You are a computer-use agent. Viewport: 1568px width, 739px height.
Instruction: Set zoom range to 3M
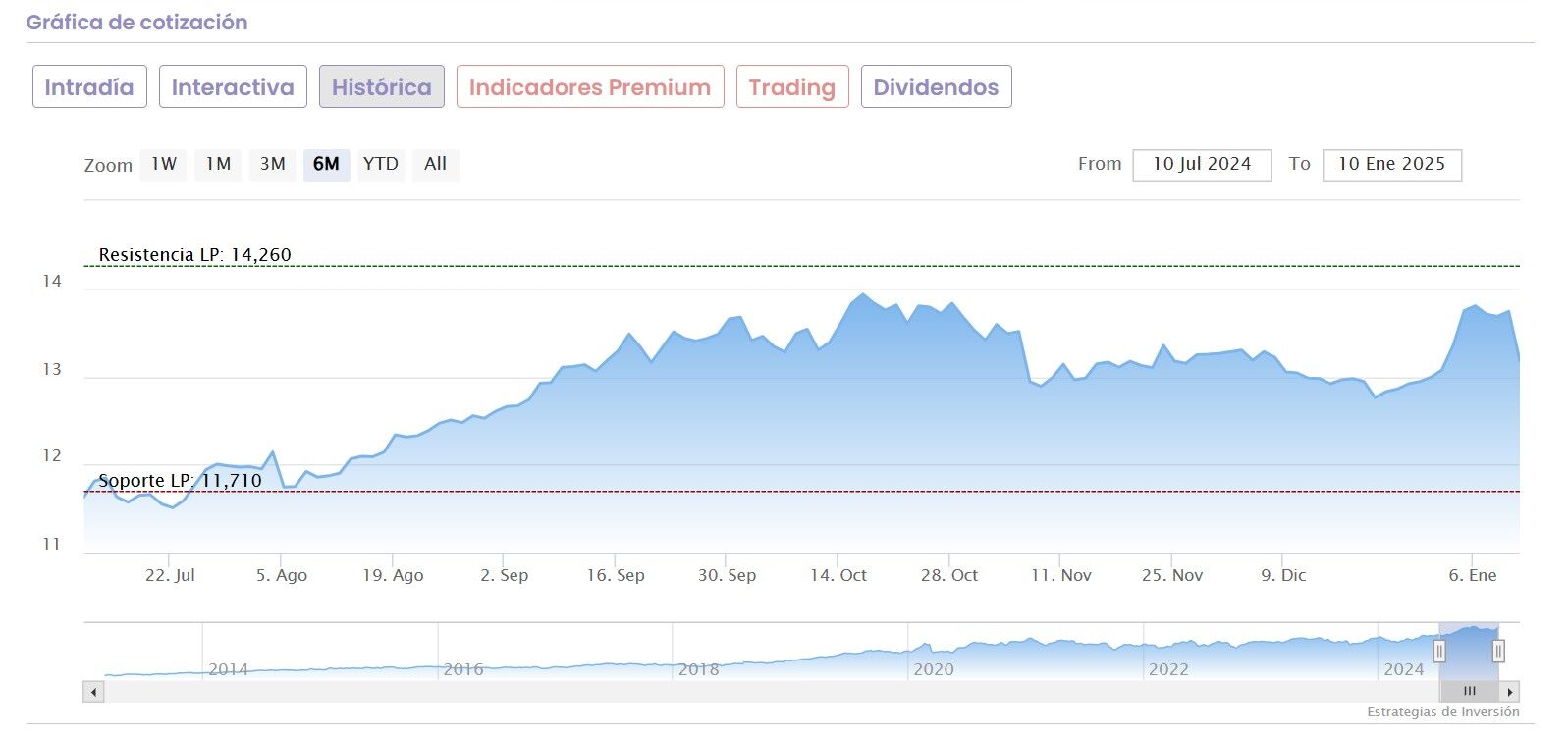[272, 164]
